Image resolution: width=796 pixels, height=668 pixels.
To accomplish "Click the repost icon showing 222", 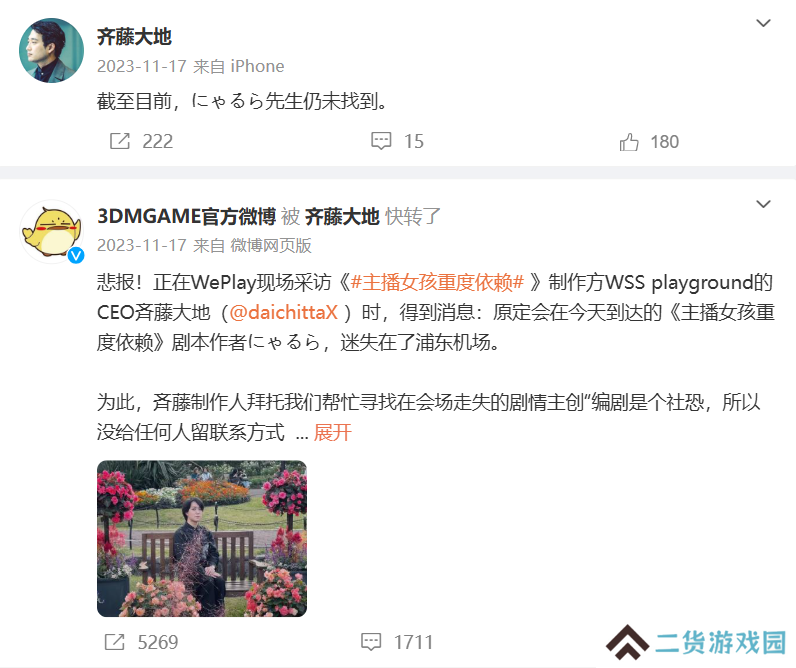I will coord(120,141).
